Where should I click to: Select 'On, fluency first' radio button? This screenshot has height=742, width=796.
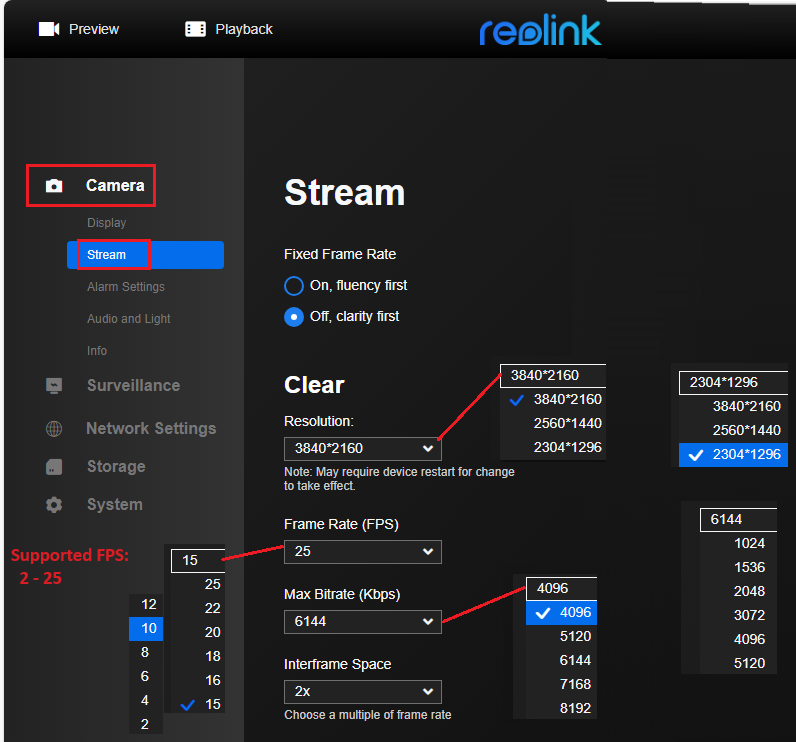point(294,286)
